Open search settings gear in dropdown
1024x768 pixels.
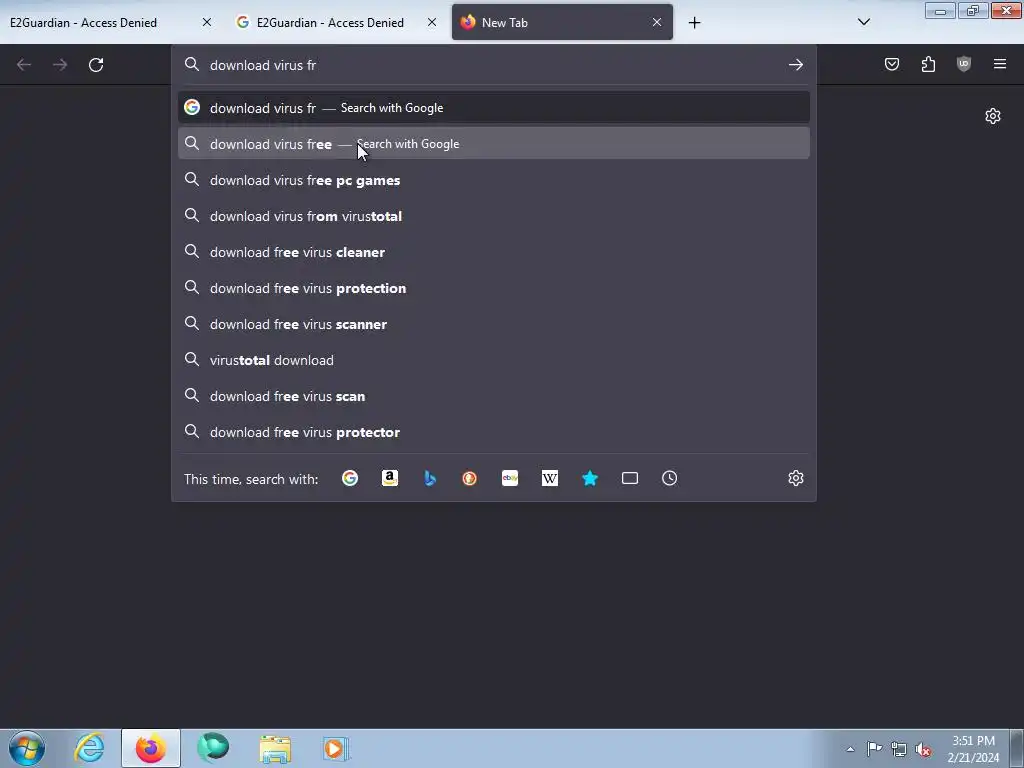(x=795, y=479)
